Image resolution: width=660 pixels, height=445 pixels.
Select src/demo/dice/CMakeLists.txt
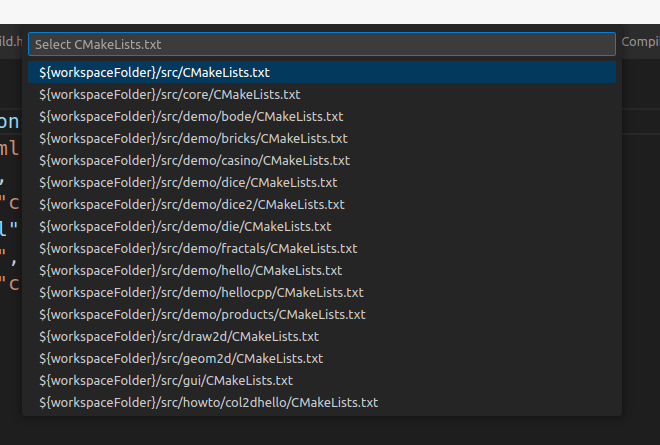188,183
